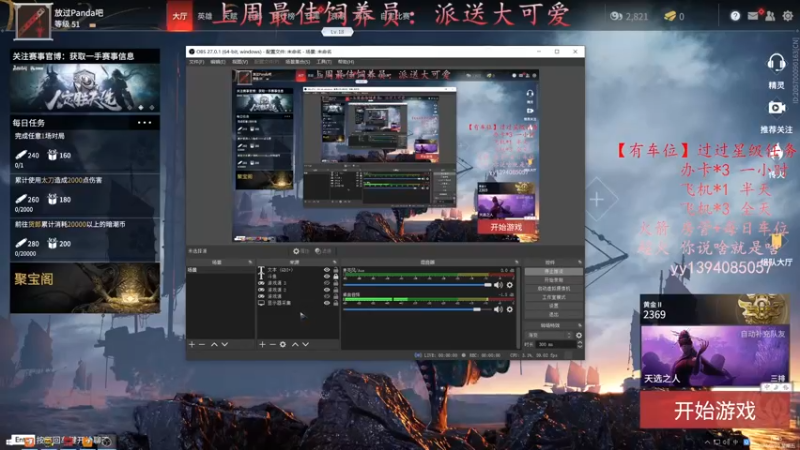Click the player avatar in game header
The width and height of the screenshot is (800, 450).
pyautogui.click(x=33, y=20)
